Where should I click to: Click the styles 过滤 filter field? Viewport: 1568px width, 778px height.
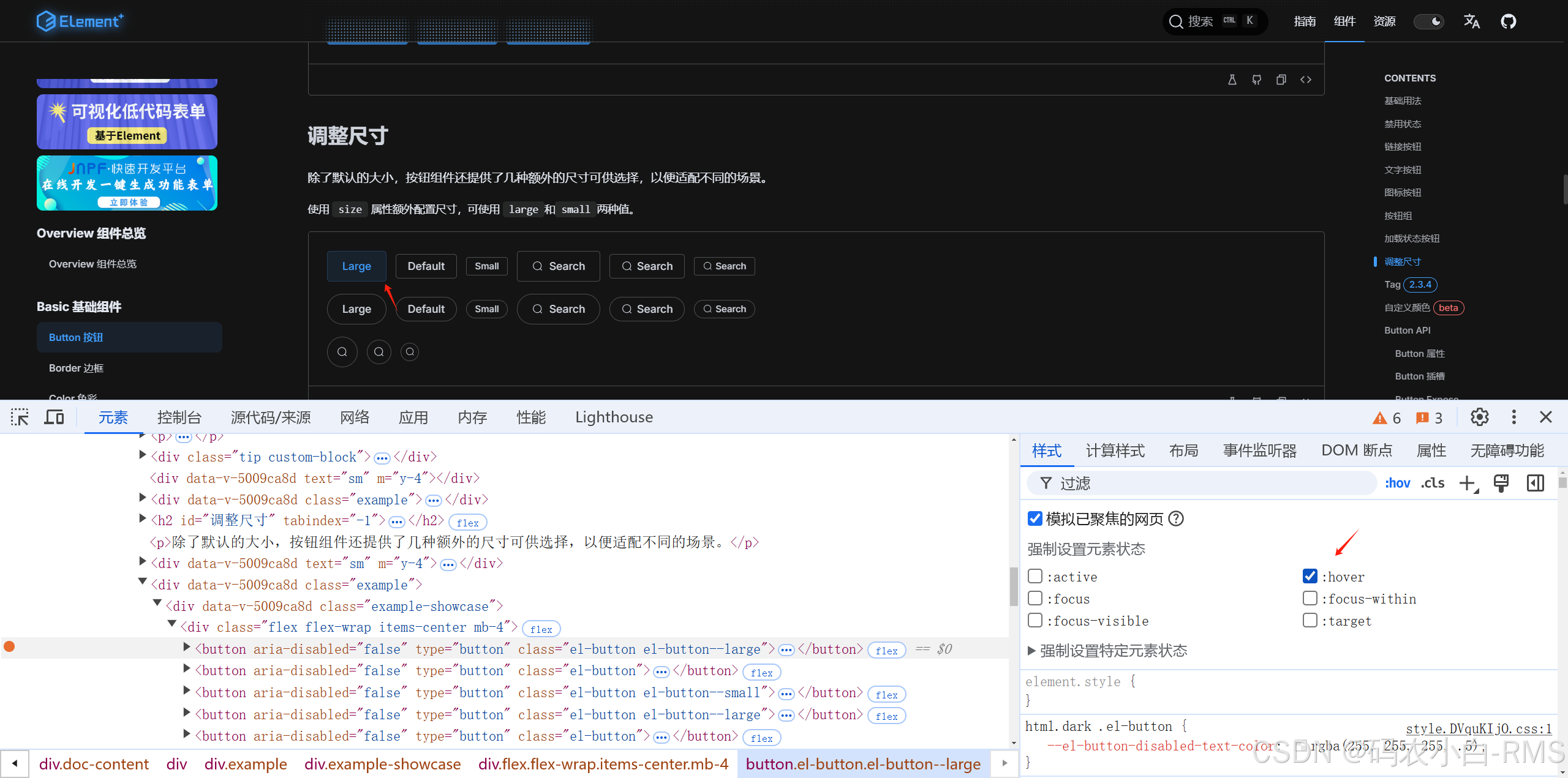tap(1200, 484)
